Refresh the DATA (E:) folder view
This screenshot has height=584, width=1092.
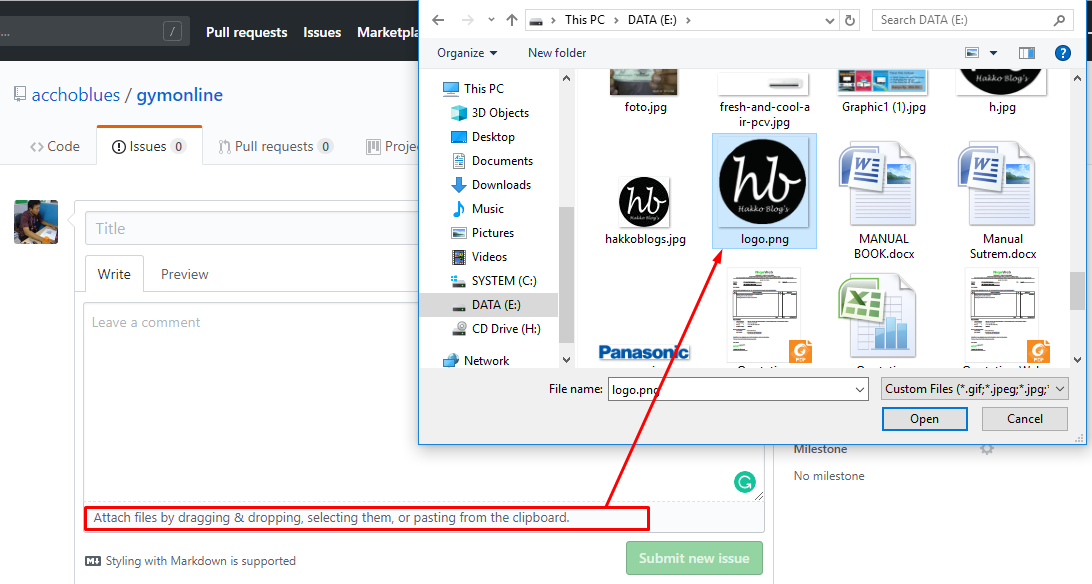tap(849, 19)
